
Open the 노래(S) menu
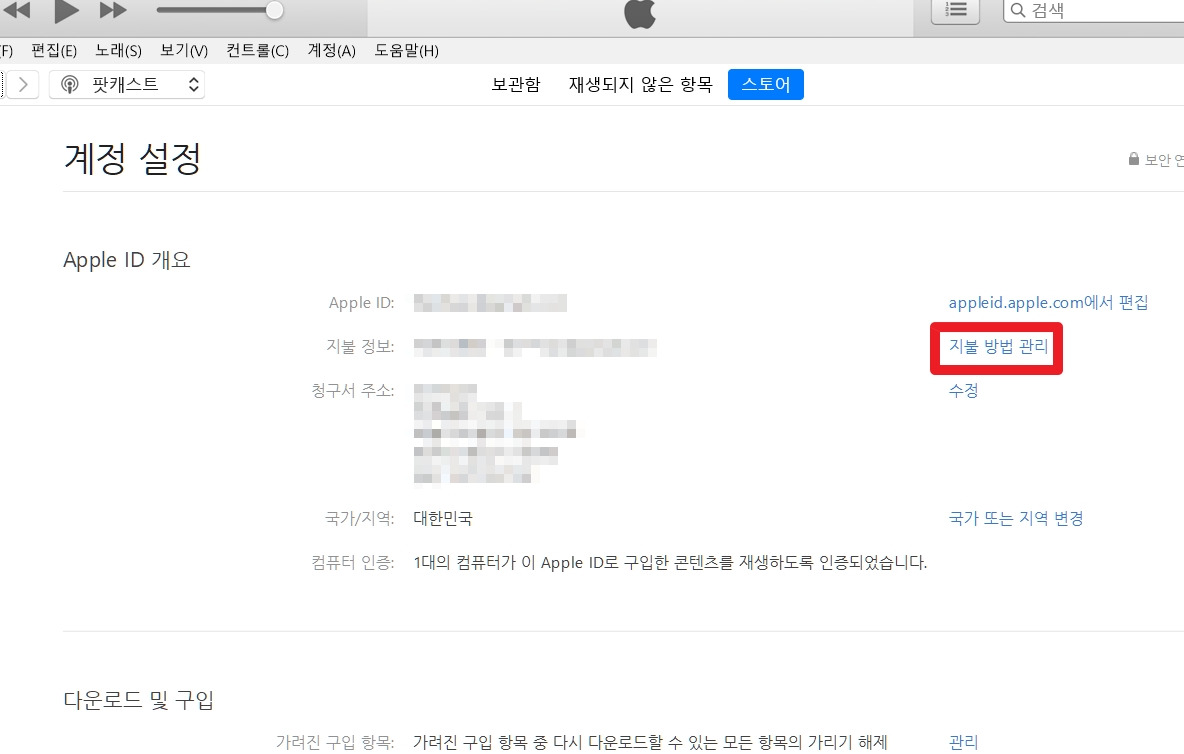[119, 51]
